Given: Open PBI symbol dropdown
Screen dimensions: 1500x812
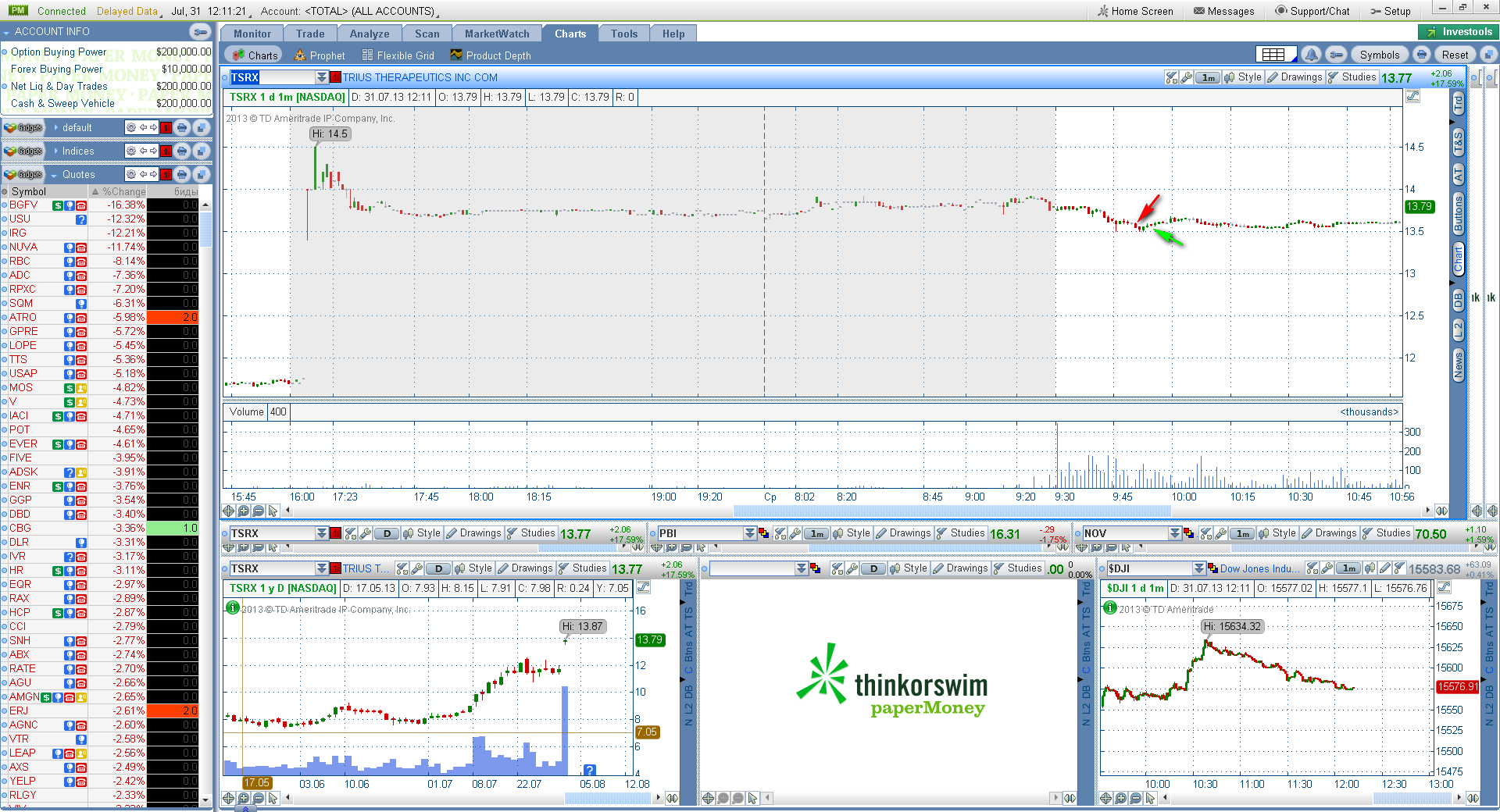Looking at the screenshot, I should 750,533.
